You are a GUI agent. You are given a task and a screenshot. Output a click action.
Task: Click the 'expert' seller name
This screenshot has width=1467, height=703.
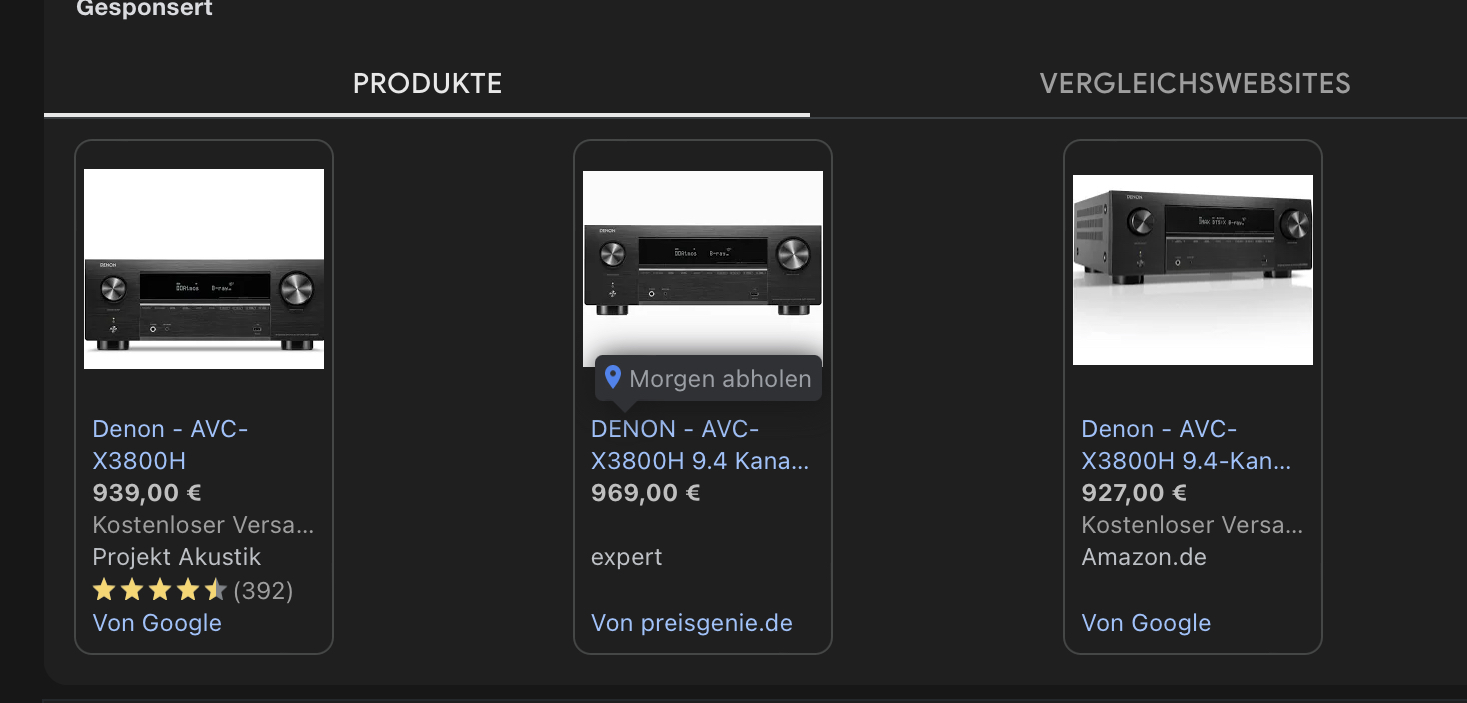(x=627, y=558)
